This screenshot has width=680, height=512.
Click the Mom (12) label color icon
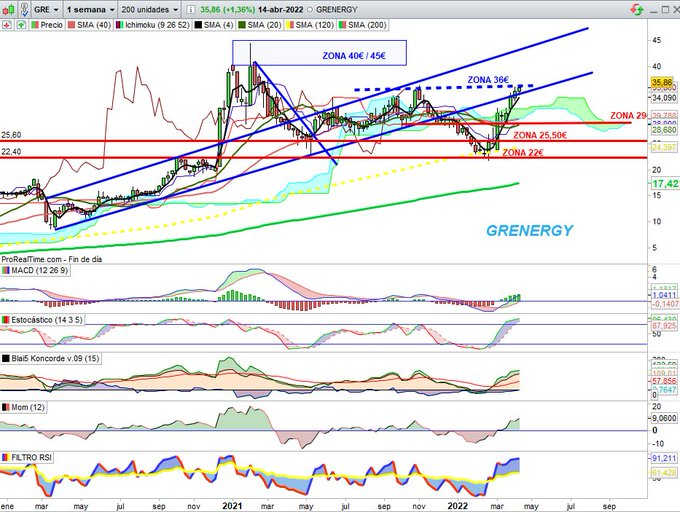coord(6,408)
